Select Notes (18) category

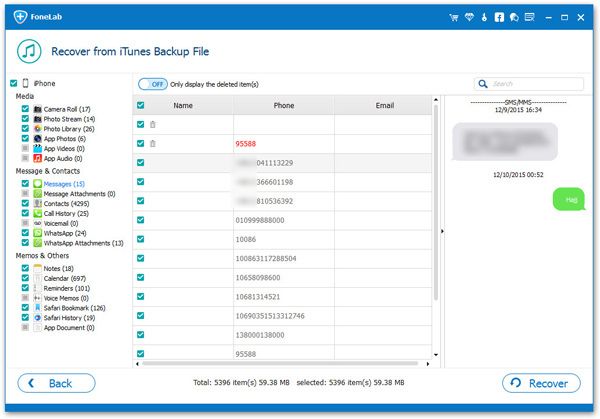coord(59,268)
